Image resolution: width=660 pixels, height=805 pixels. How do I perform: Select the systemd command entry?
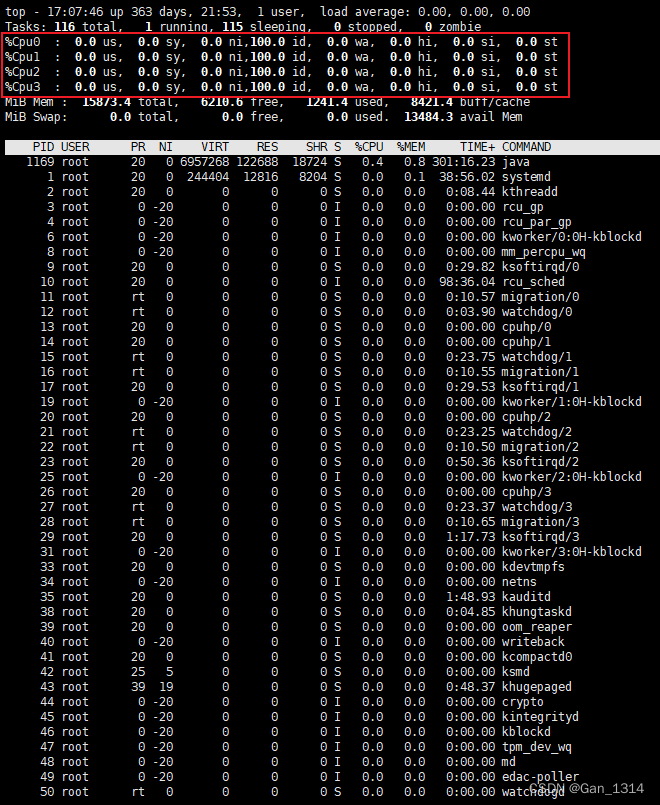click(526, 177)
